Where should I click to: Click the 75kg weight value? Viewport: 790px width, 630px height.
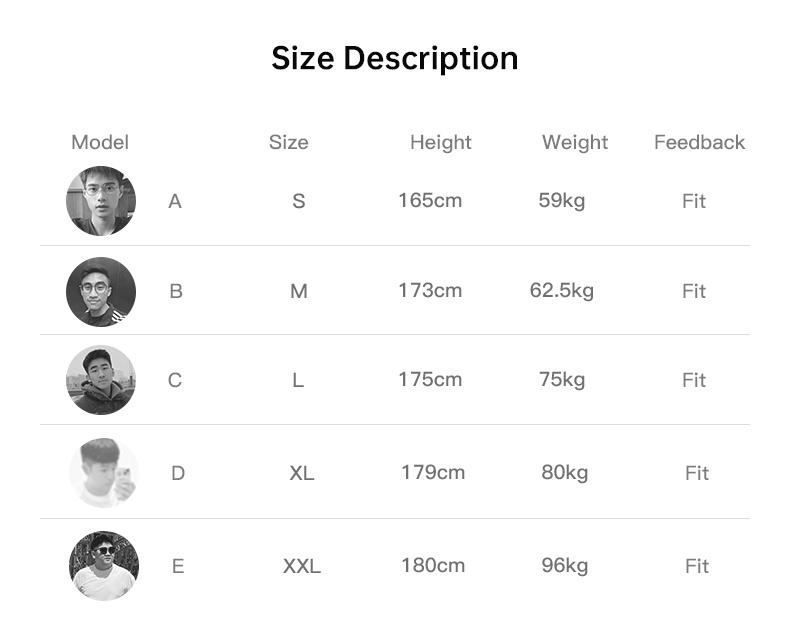[562, 380]
